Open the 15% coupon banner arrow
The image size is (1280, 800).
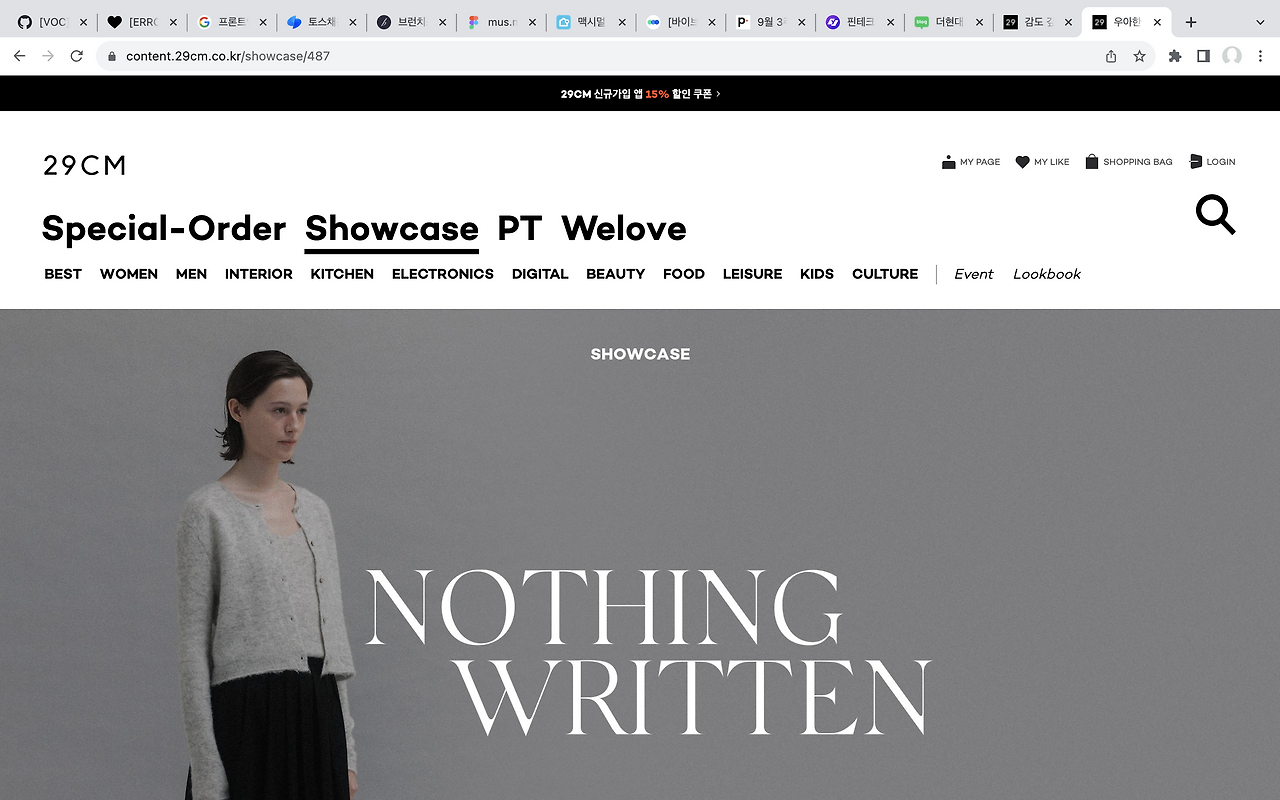click(x=718, y=94)
